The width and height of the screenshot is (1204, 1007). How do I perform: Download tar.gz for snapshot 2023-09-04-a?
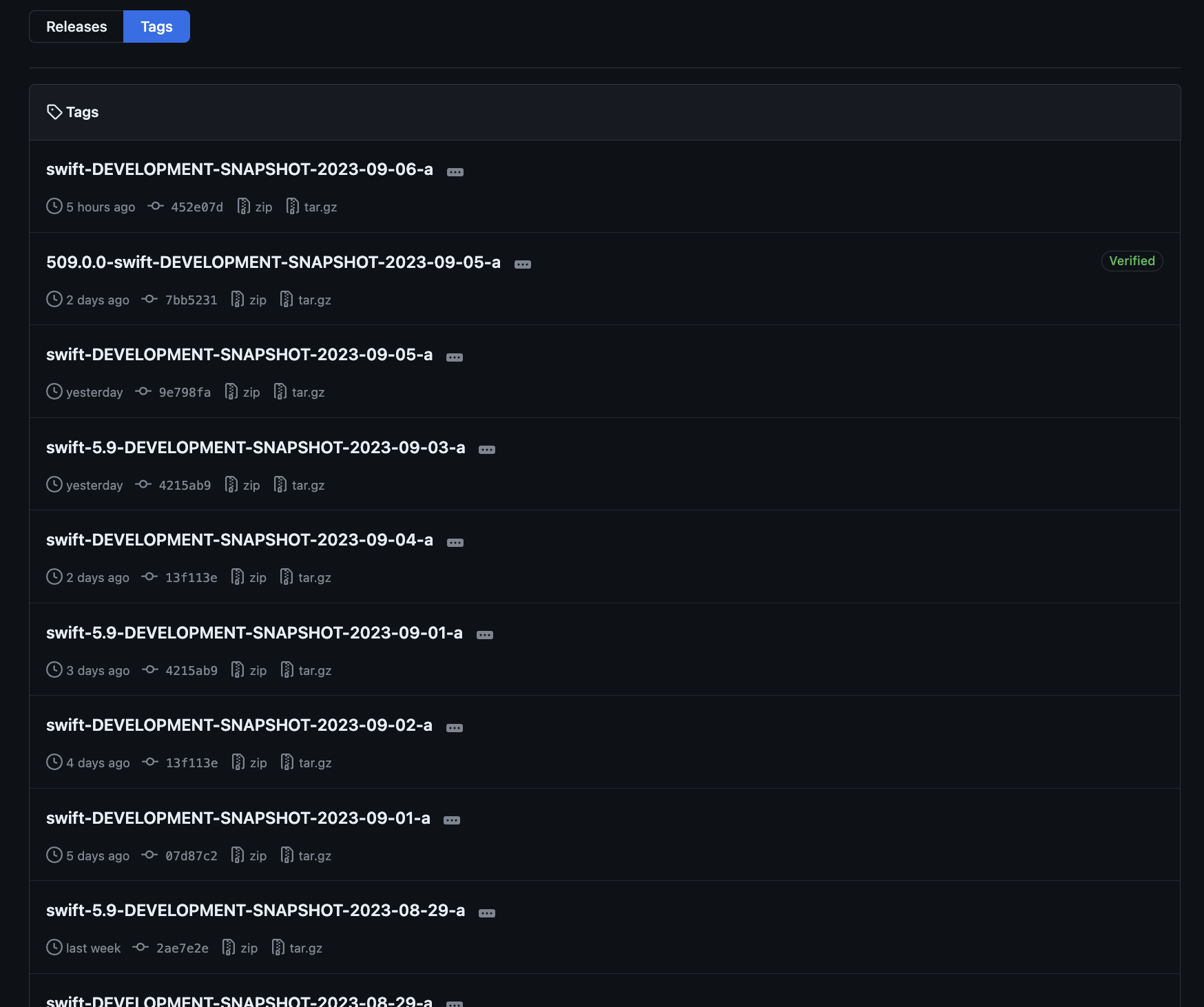[305, 577]
